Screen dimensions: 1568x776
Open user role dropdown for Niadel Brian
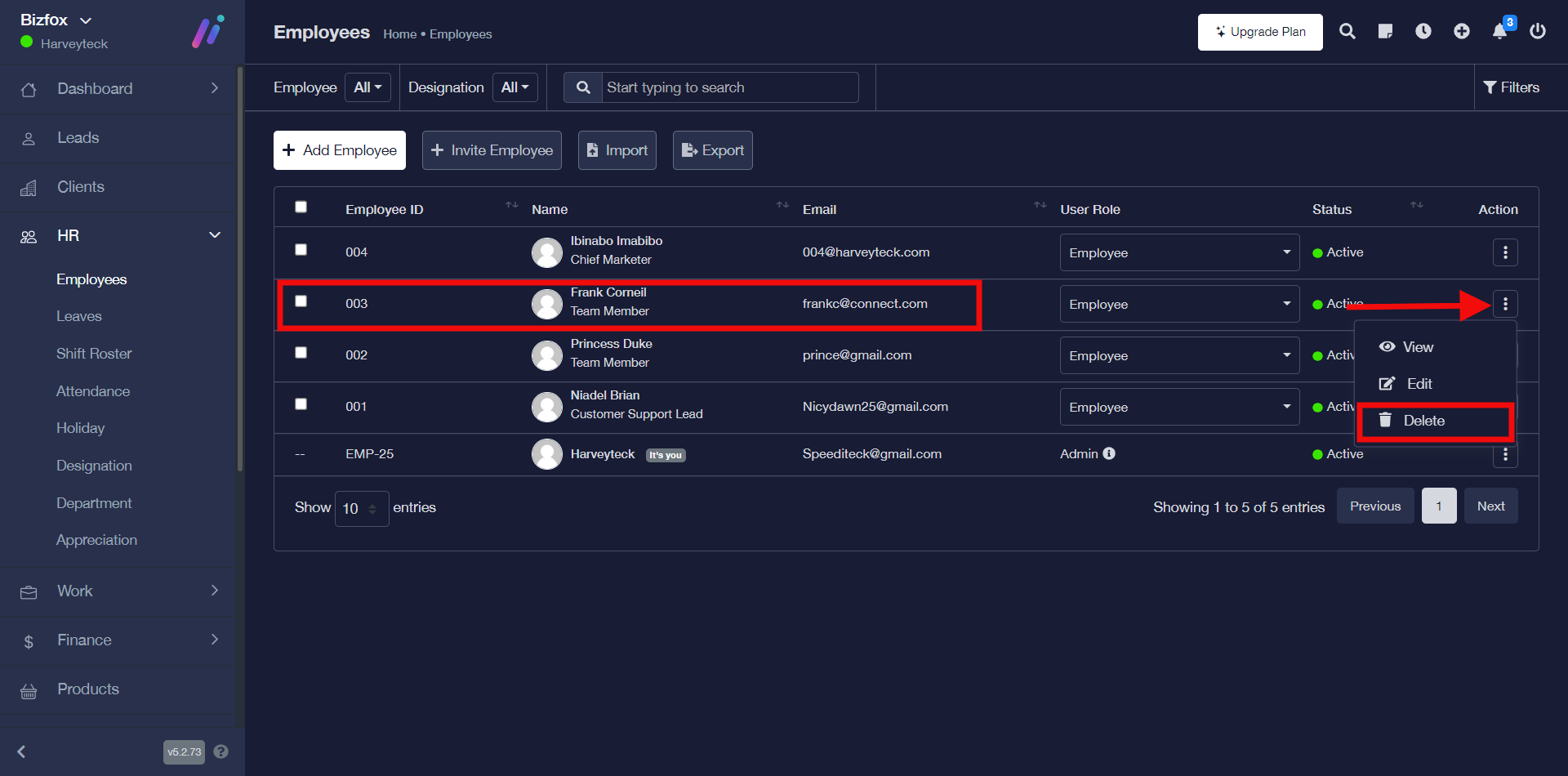pos(1178,407)
